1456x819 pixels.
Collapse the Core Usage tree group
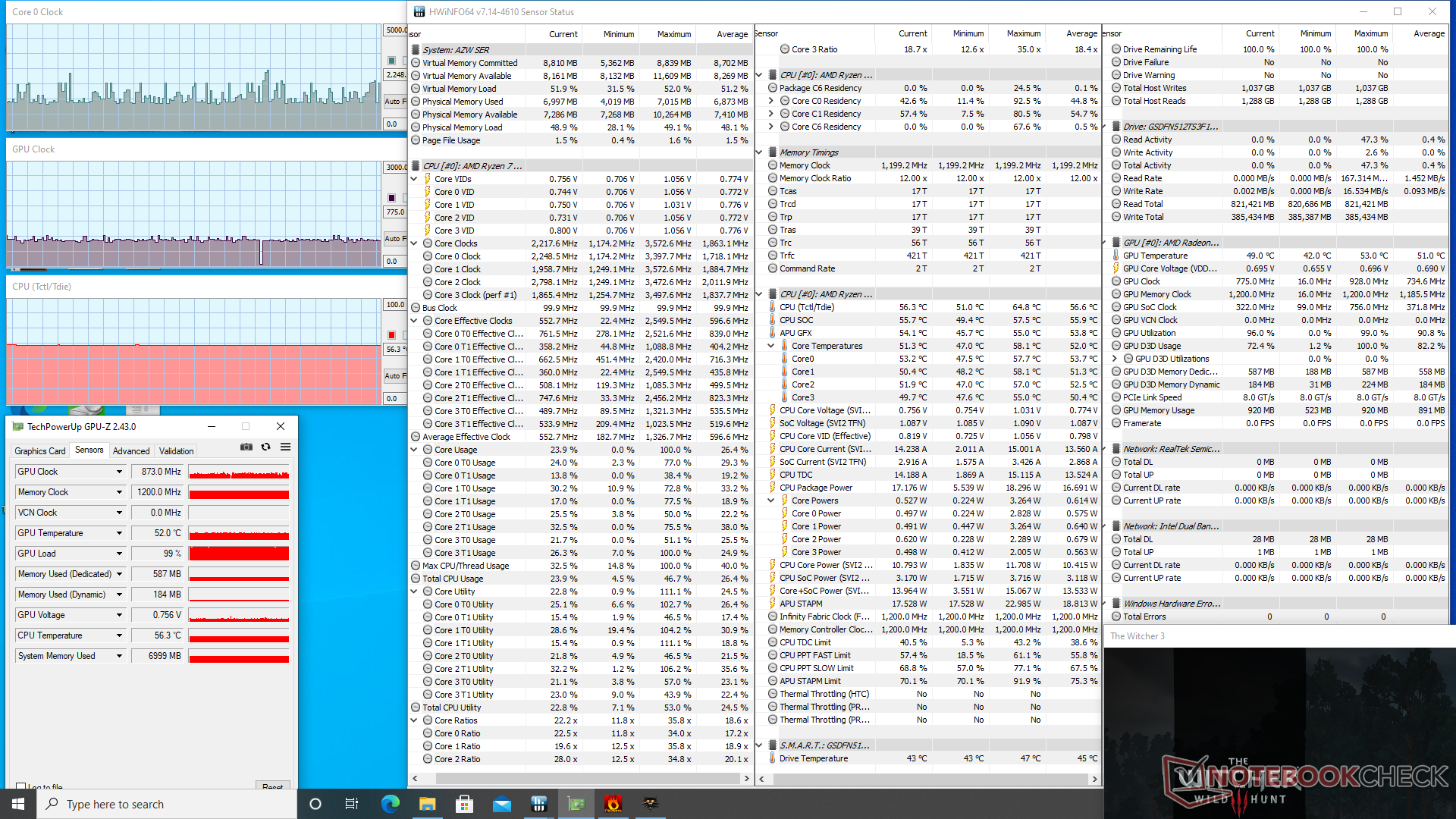coord(414,450)
